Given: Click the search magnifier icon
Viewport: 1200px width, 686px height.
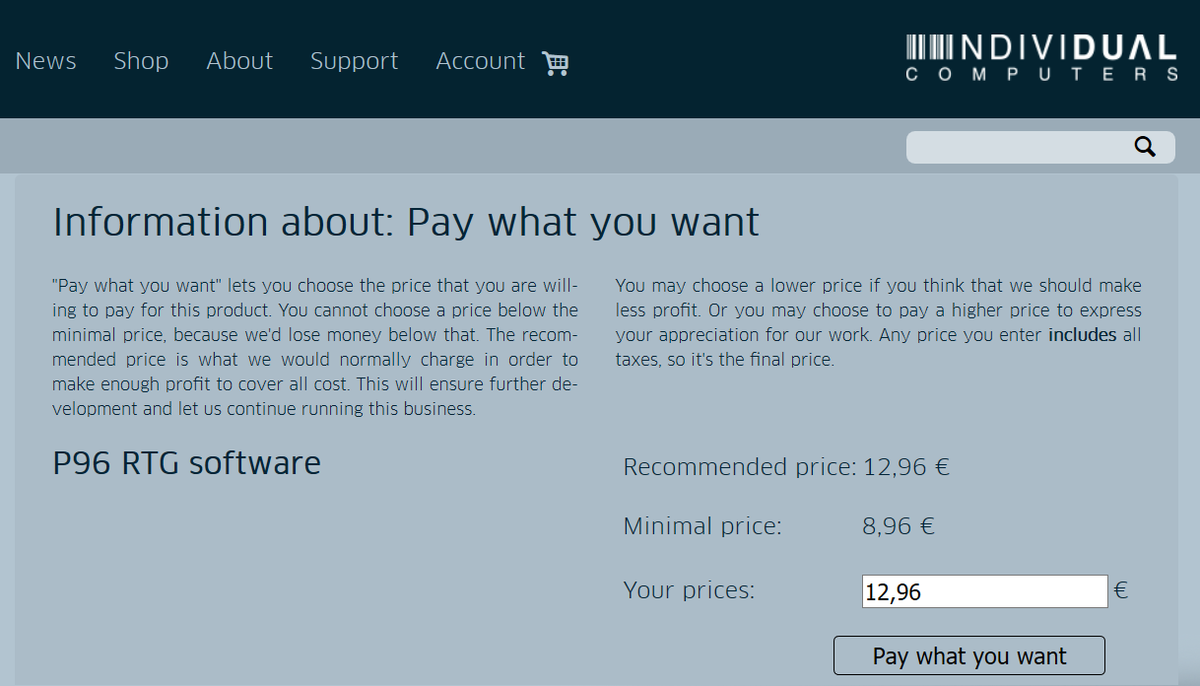Looking at the screenshot, I should click(1145, 147).
